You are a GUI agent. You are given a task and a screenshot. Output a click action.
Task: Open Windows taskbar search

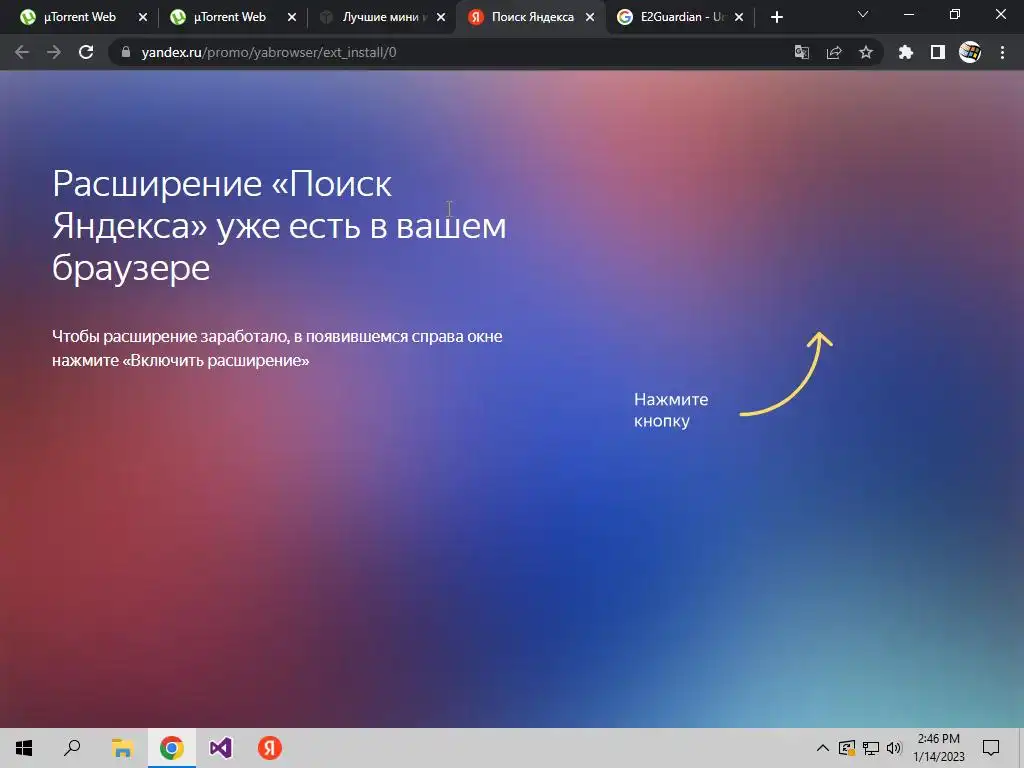point(72,748)
